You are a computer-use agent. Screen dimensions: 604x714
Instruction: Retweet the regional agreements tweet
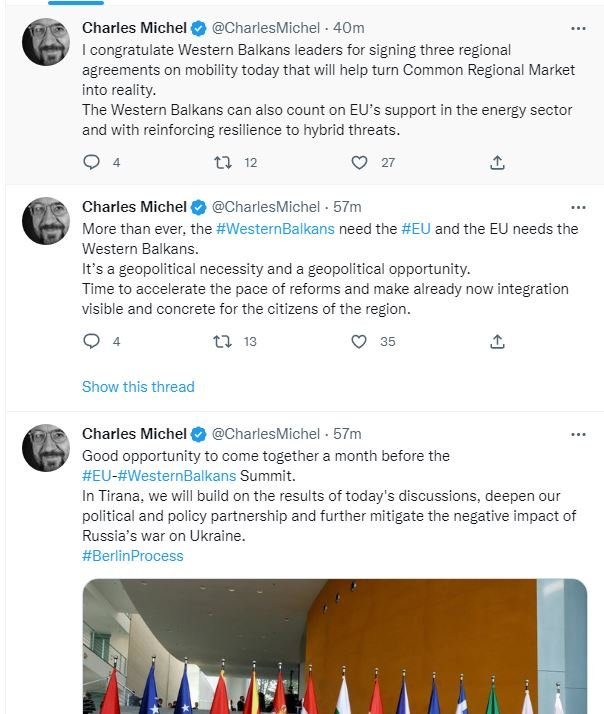coord(224,162)
